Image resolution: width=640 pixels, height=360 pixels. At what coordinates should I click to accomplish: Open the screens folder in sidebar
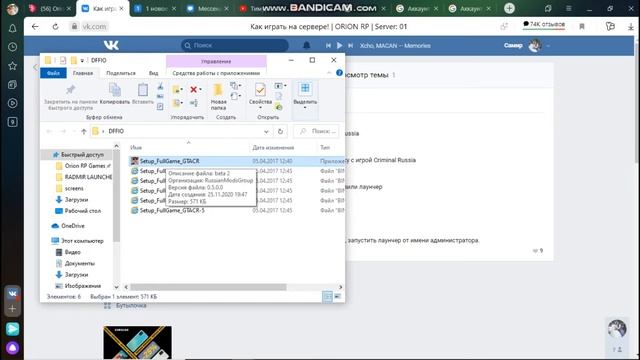[x=74, y=189]
